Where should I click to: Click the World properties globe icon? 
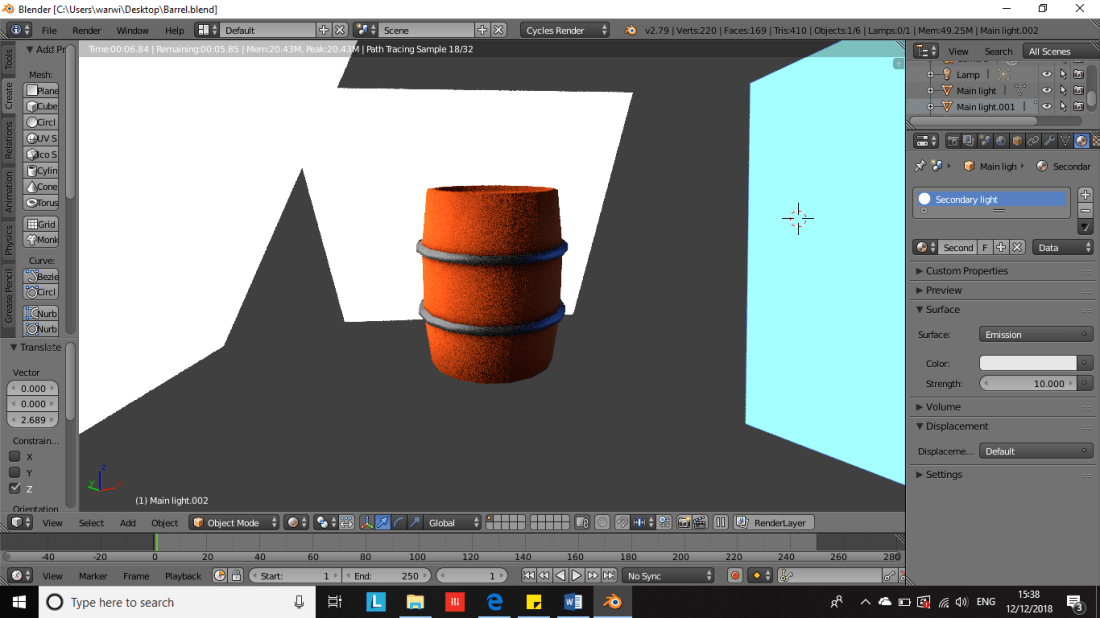(1000, 141)
